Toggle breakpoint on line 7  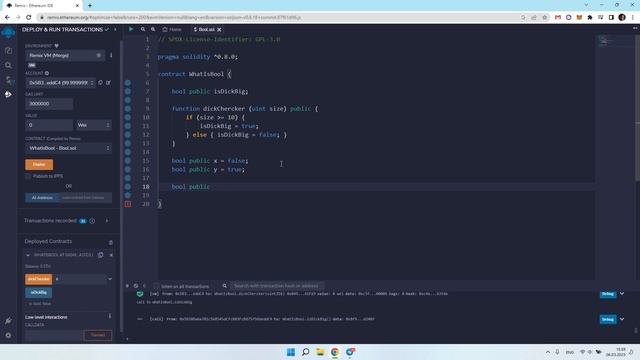pyautogui.click(x=128, y=91)
